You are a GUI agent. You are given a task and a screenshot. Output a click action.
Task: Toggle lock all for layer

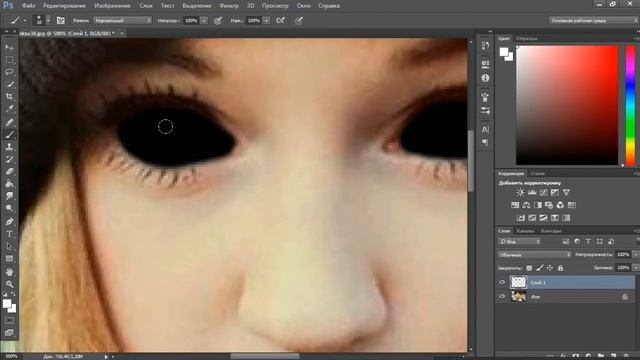point(560,268)
